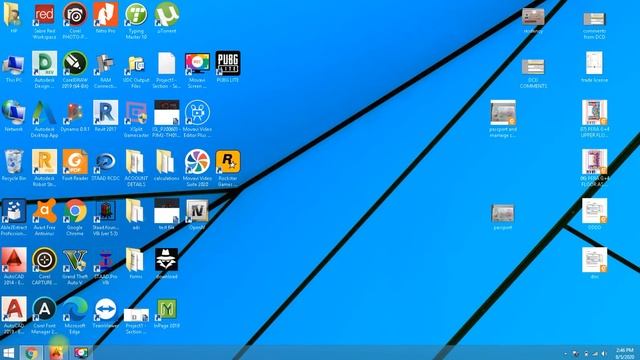Show hidden system tray icons
Viewport: 640px width, 360px height.
point(565,353)
